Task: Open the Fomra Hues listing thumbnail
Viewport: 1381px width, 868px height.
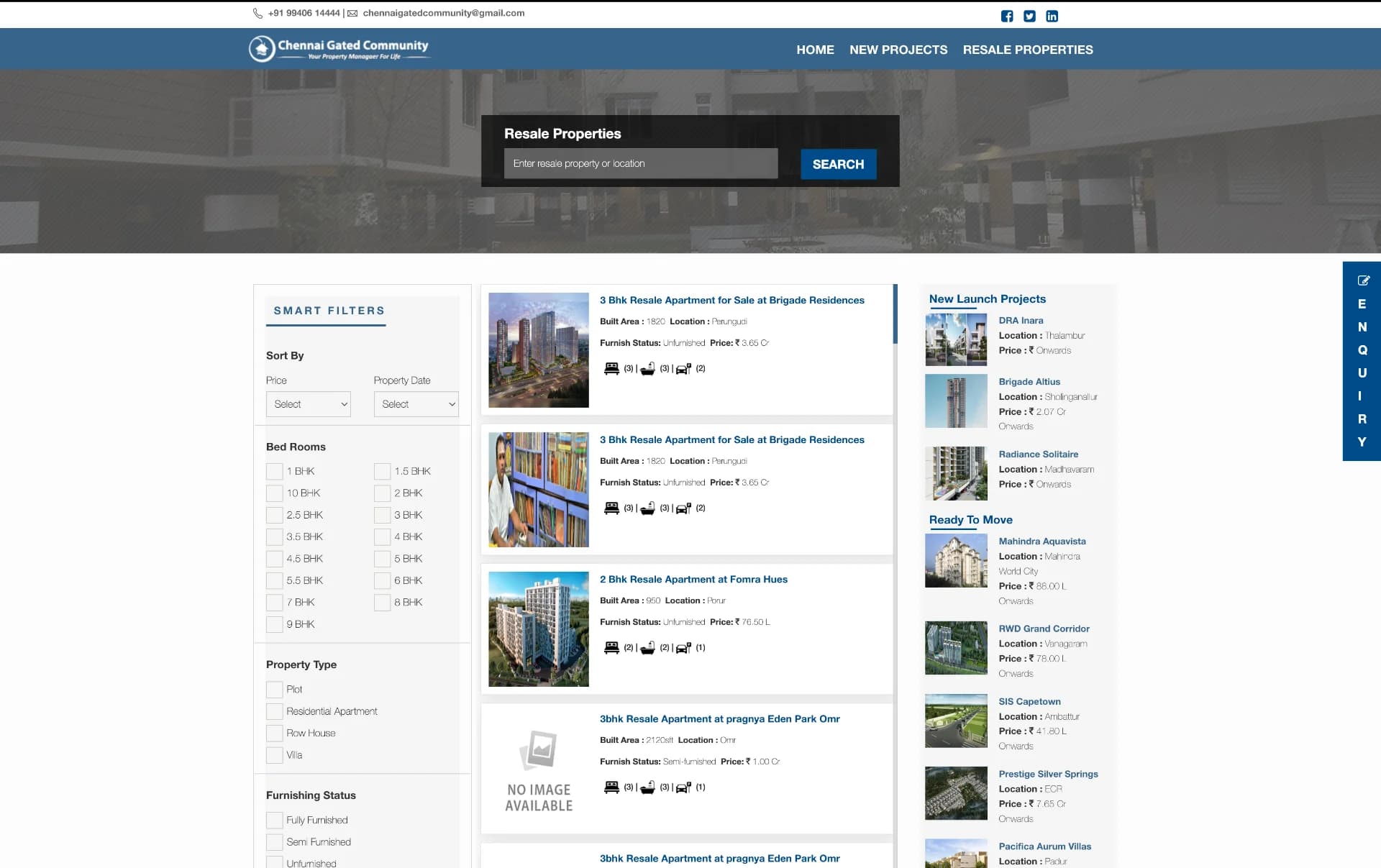Action: tap(539, 629)
